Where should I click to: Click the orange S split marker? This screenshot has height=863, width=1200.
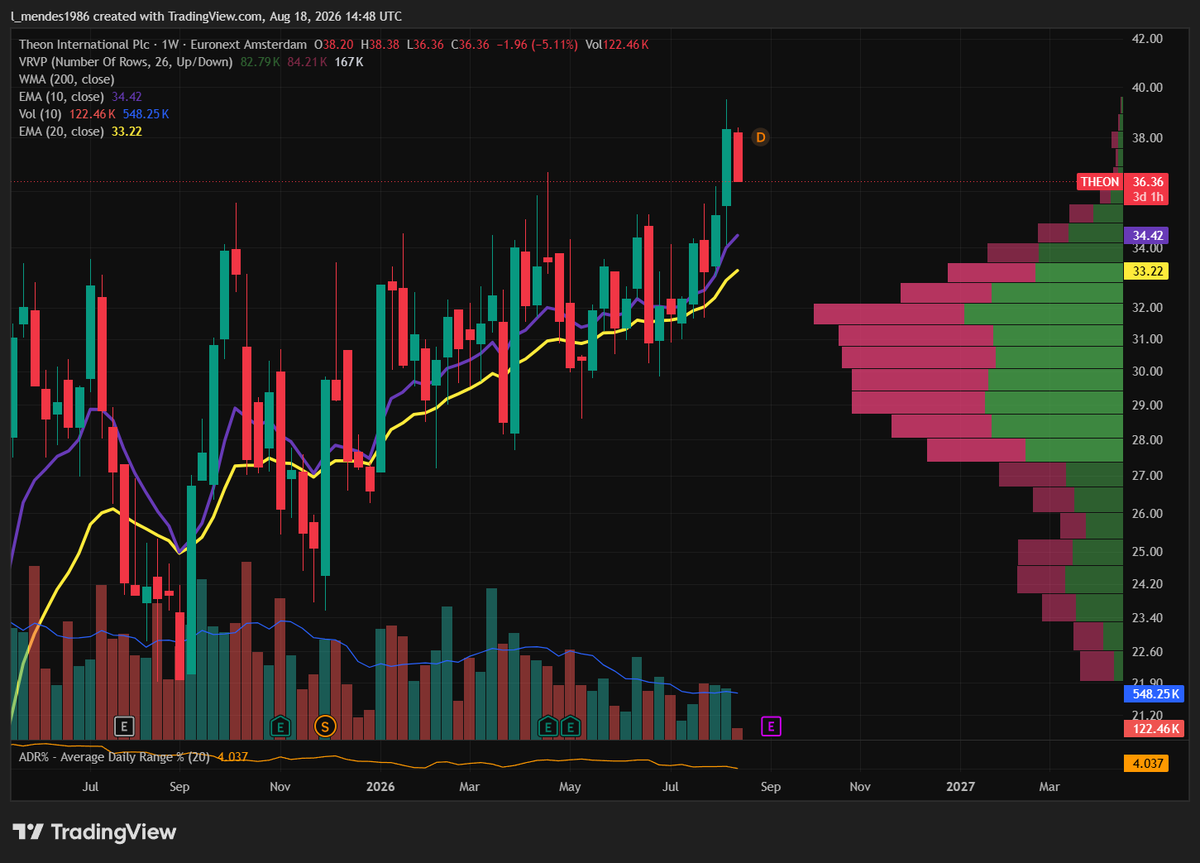point(324,726)
